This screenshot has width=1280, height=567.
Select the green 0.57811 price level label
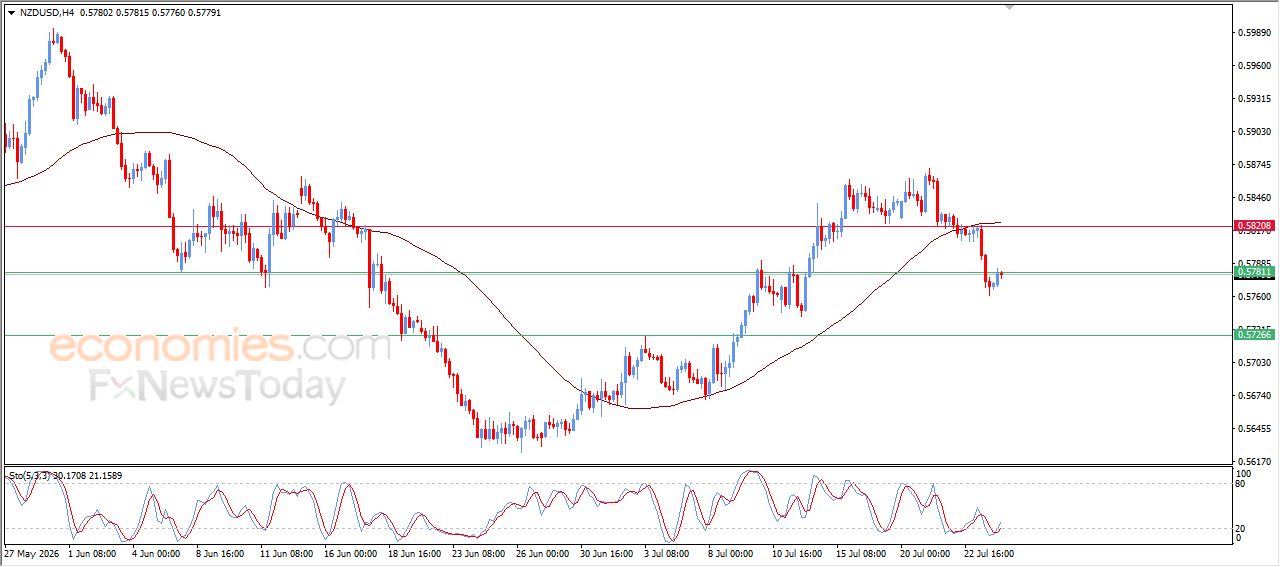pos(1254,272)
